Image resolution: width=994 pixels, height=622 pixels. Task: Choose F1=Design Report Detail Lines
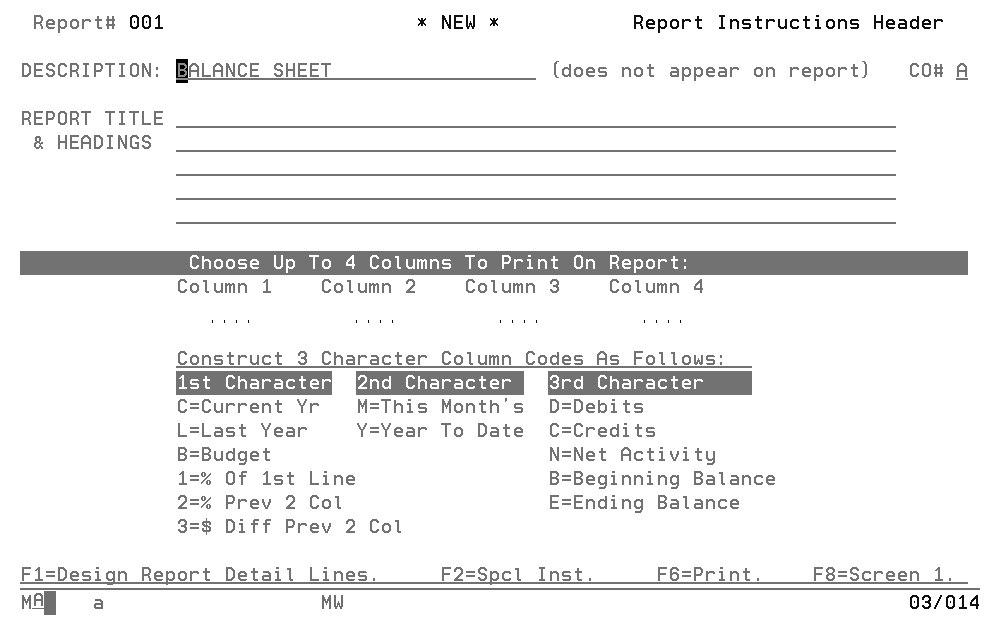[199, 574]
